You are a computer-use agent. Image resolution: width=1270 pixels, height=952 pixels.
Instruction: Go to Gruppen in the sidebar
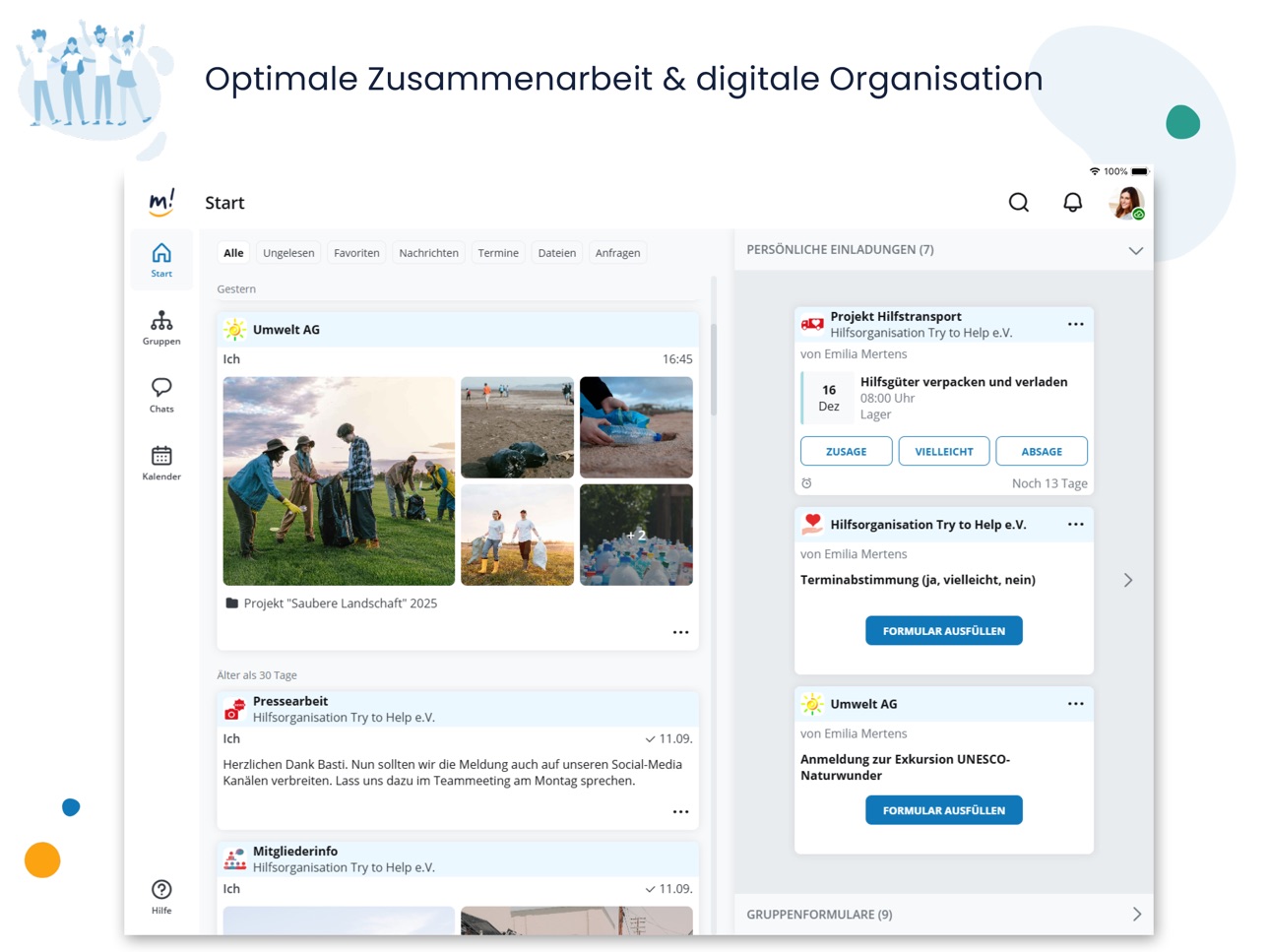coord(161,328)
